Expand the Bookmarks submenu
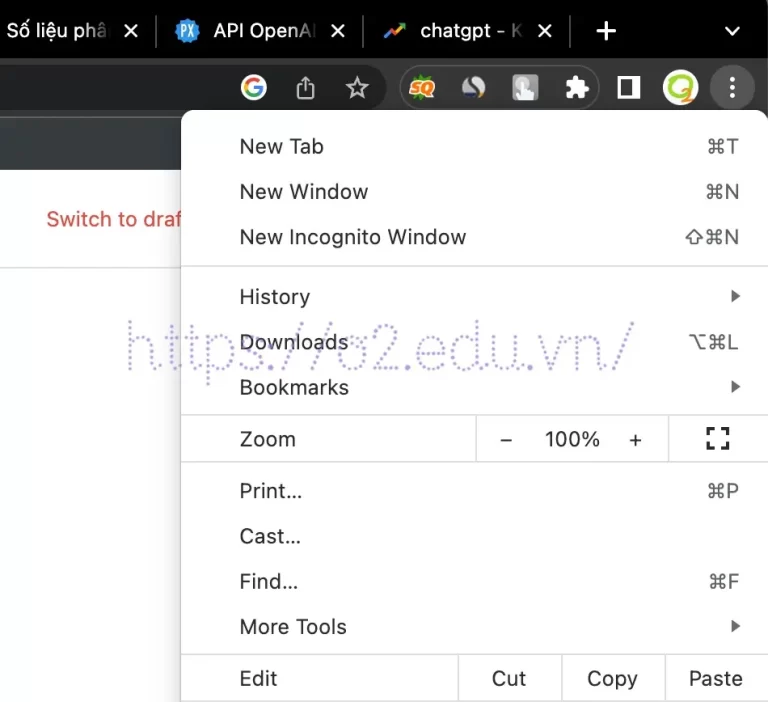This screenshot has height=702, width=768. pyautogui.click(x=474, y=387)
